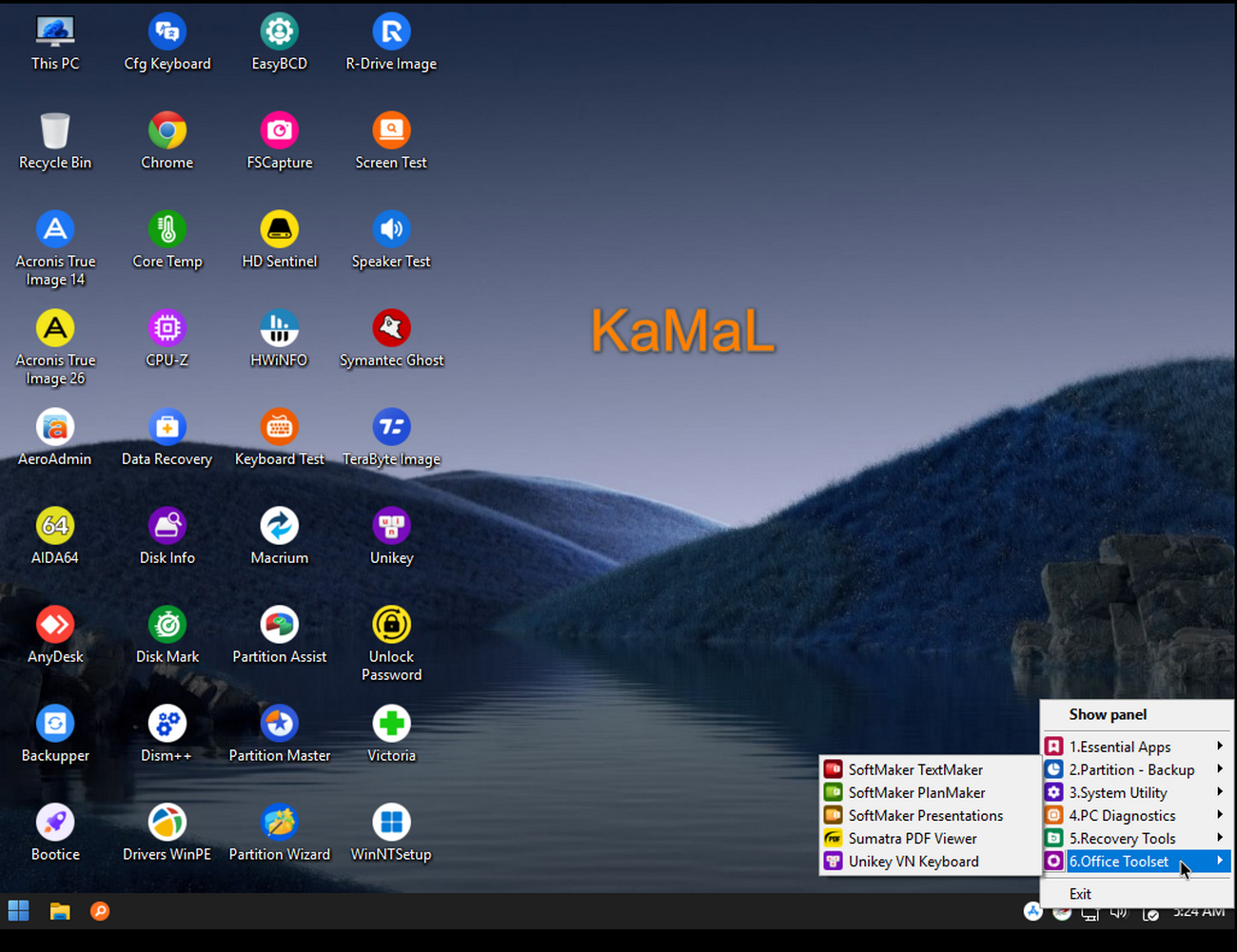Click the Partition Wizard icon
Image resolution: width=1237 pixels, height=952 pixels.
click(280, 835)
